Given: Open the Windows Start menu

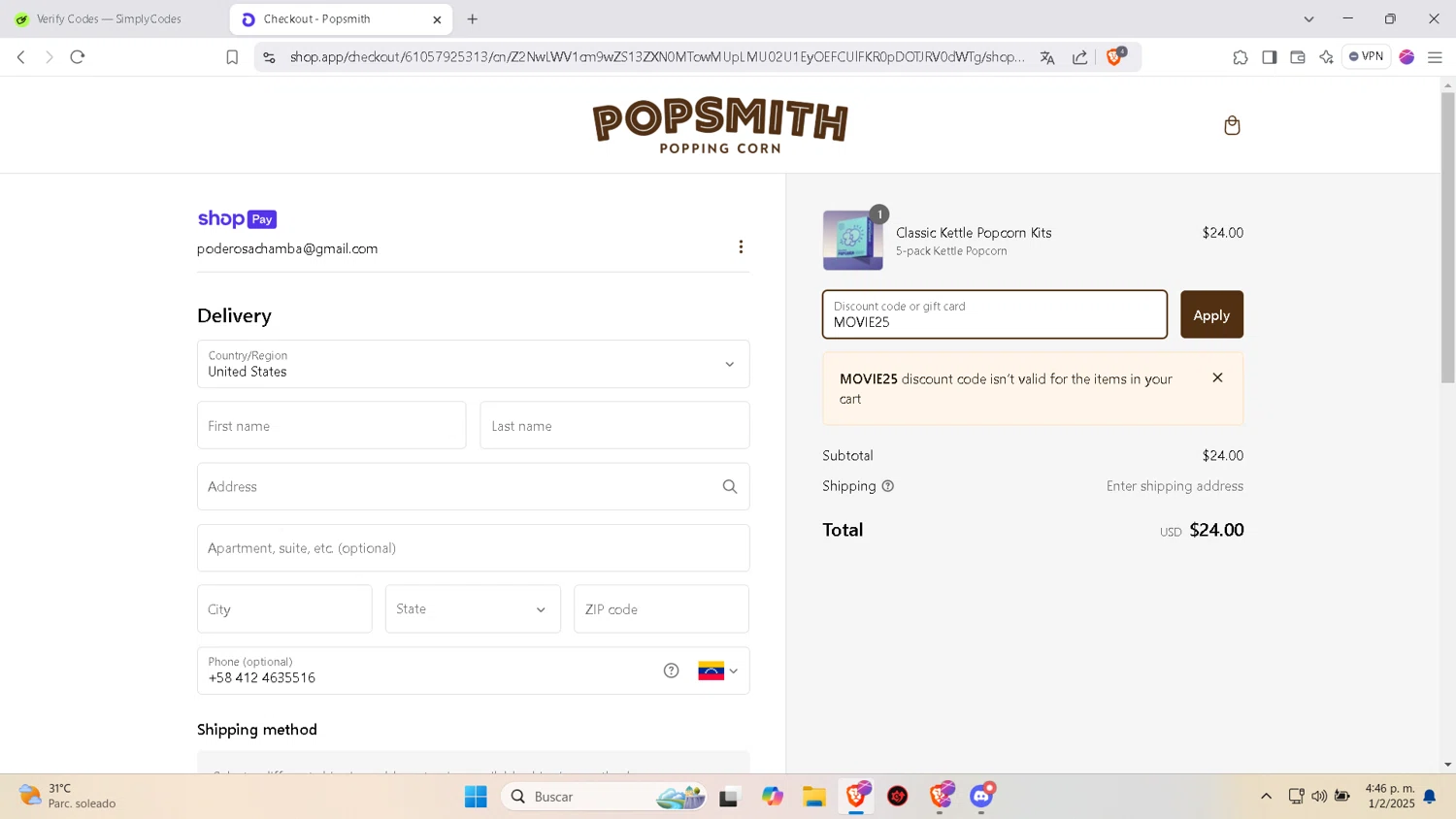Looking at the screenshot, I should pos(476,797).
